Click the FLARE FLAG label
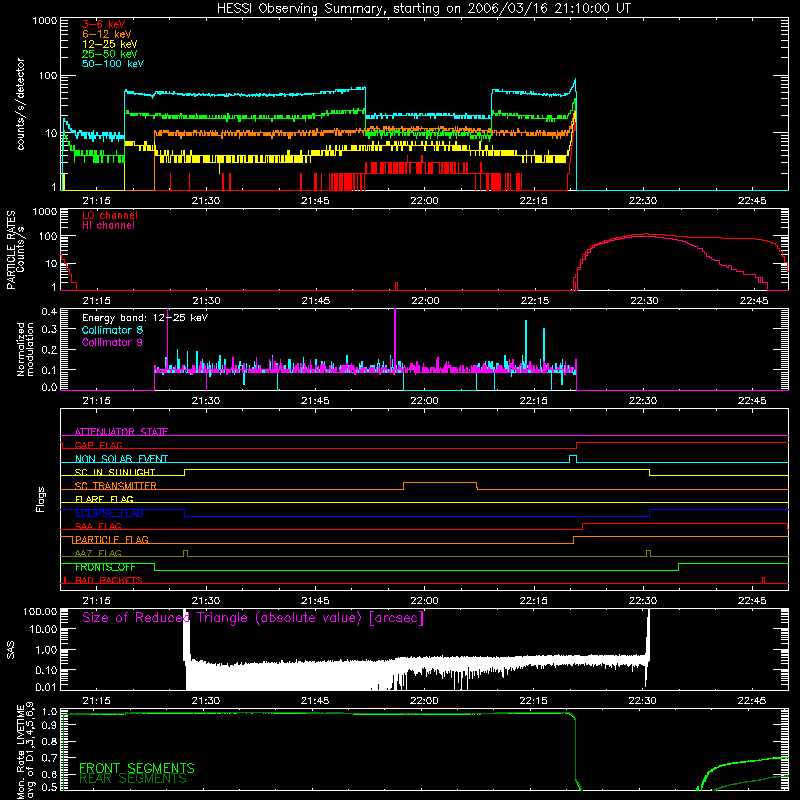Screen dimensions: 800x800 click(x=104, y=499)
